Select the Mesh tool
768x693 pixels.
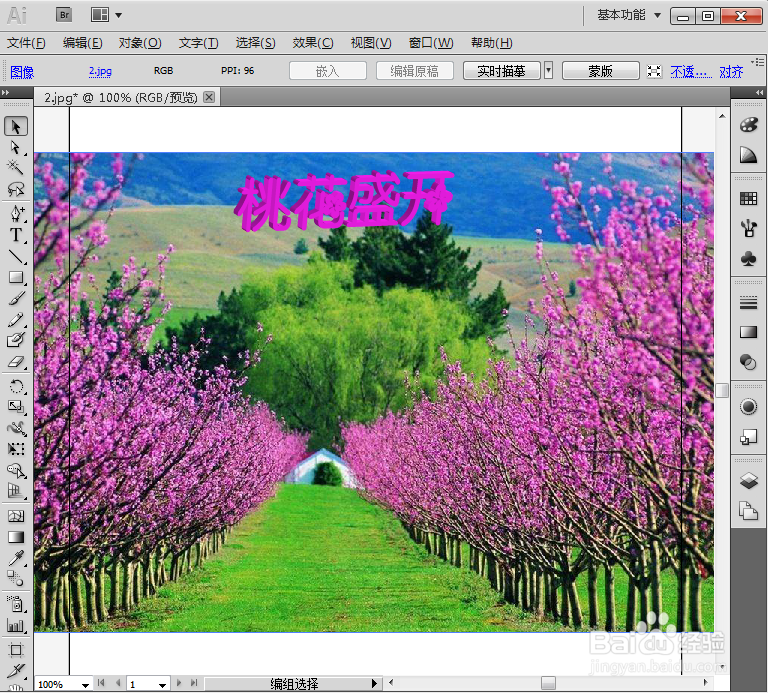(x=16, y=516)
